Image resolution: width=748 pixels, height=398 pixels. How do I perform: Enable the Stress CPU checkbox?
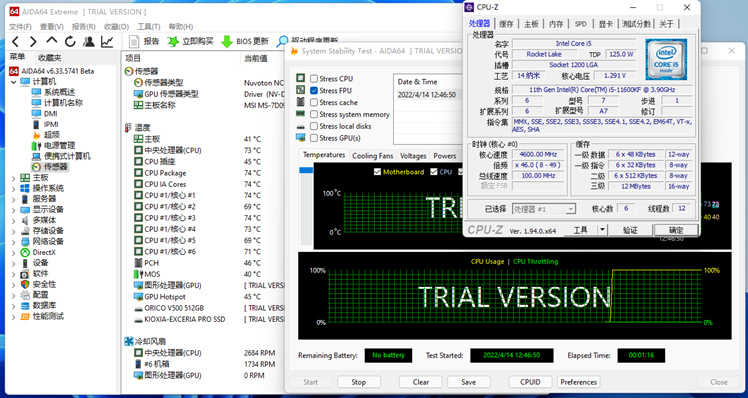coord(313,79)
